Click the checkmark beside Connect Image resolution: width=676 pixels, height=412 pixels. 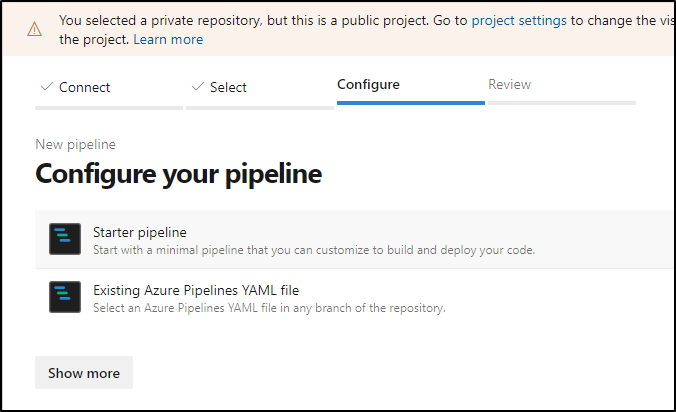point(47,87)
